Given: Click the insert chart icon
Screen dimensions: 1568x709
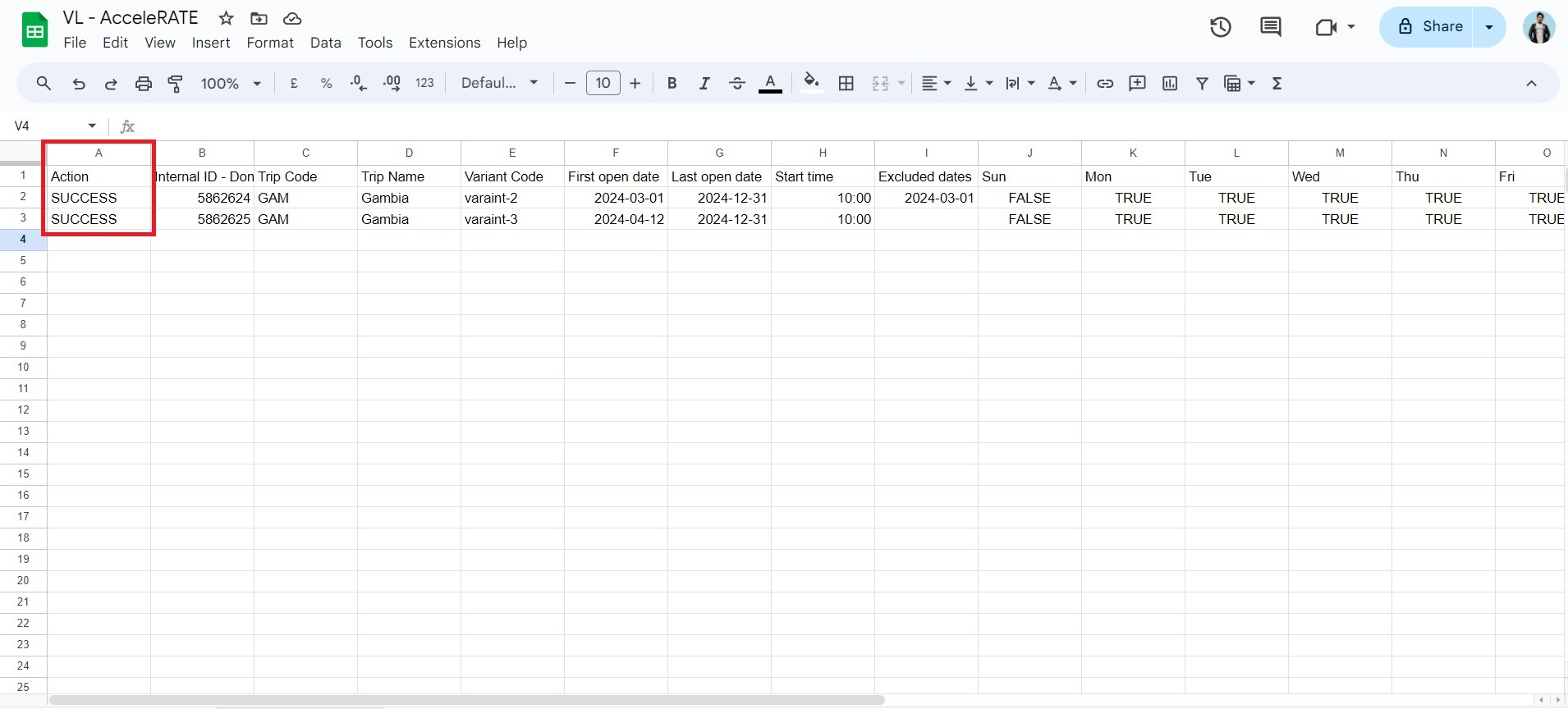Looking at the screenshot, I should [x=1170, y=84].
